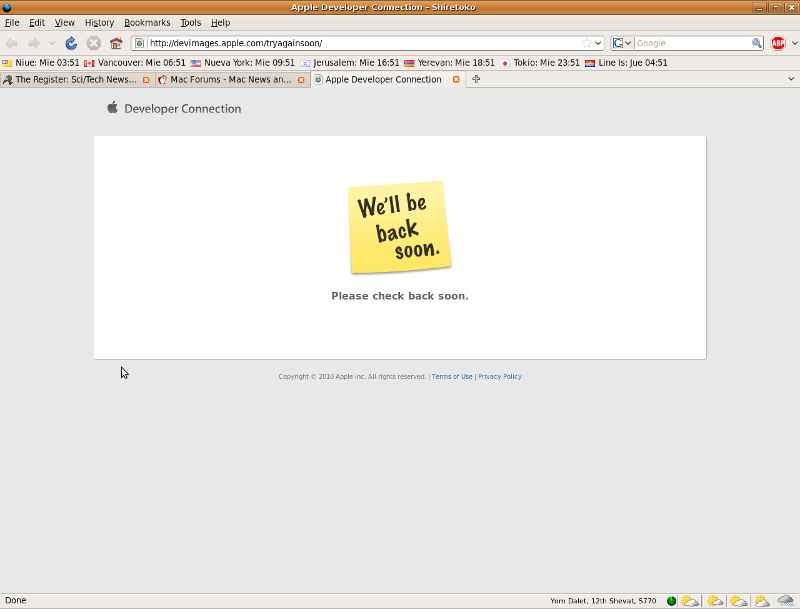Open the Tools menu

click(x=191, y=22)
